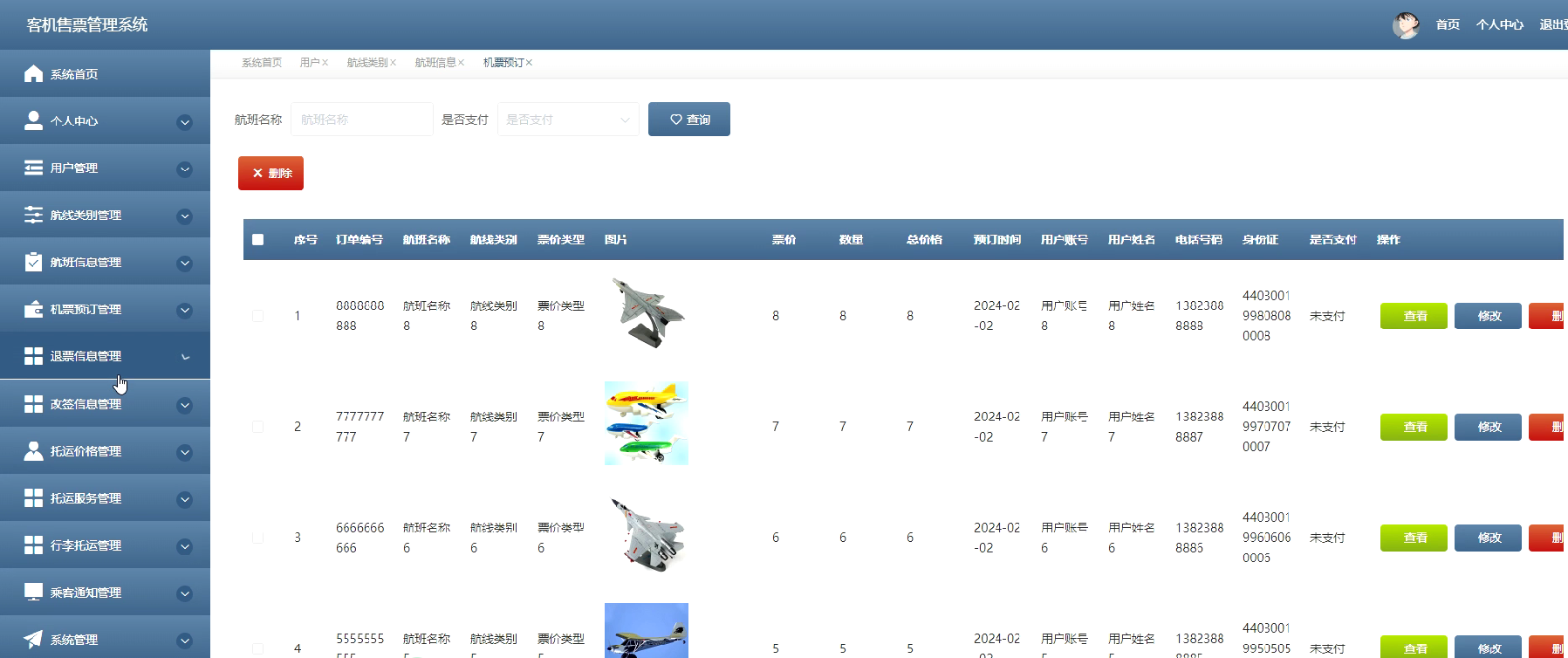Check the checkbox for row 1

(257, 316)
